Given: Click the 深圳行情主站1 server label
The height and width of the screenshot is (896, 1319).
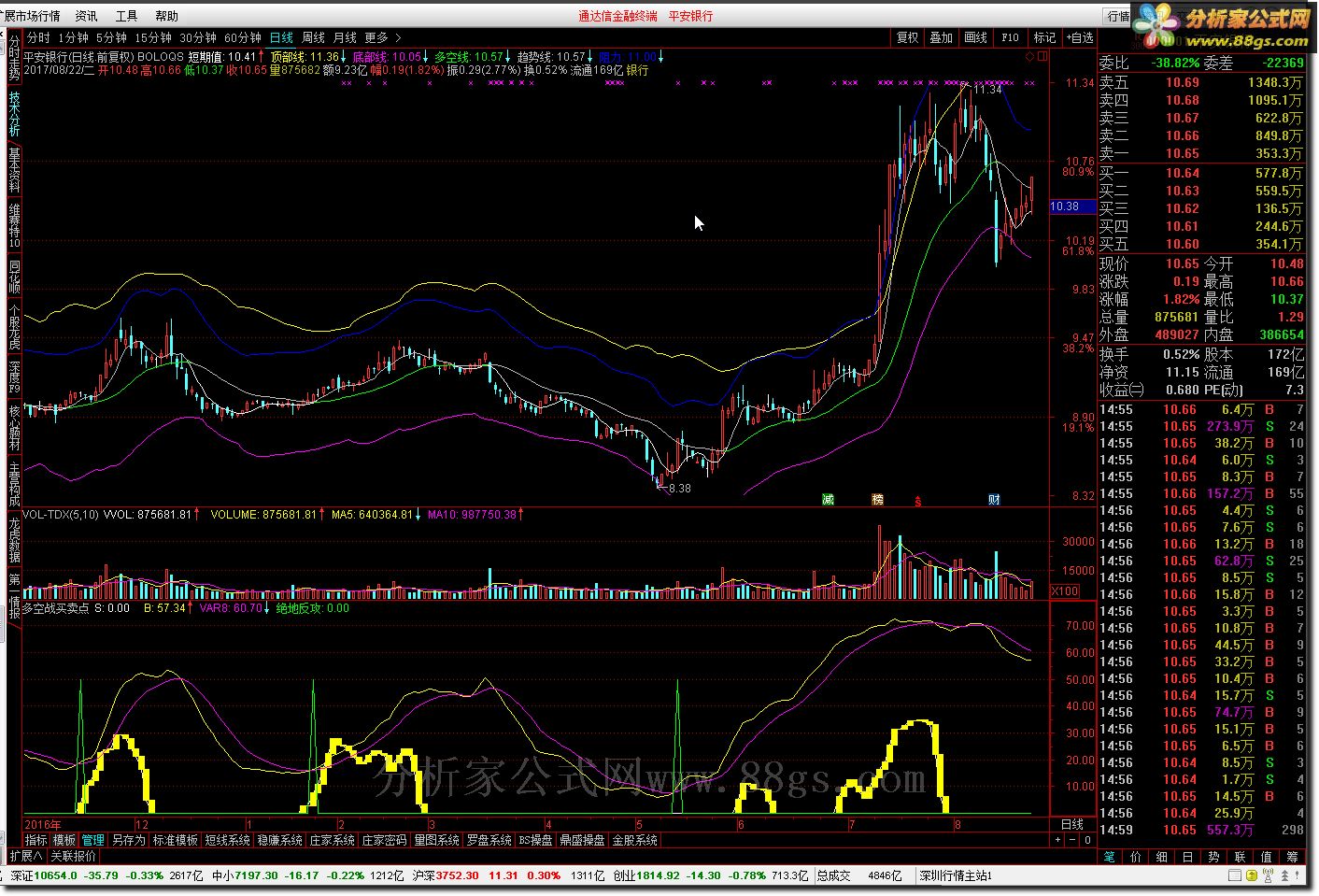Looking at the screenshot, I should 957,875.
